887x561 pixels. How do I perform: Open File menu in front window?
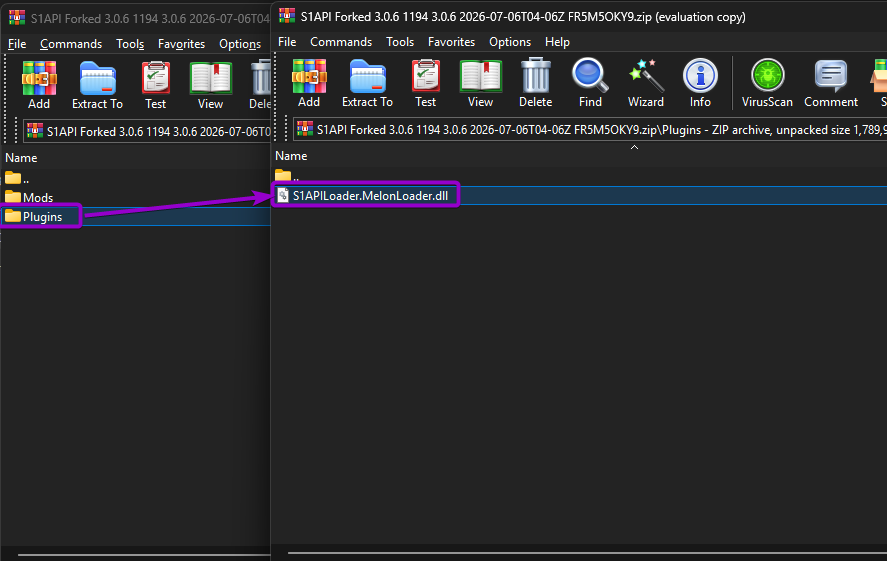pyautogui.click(x=287, y=42)
